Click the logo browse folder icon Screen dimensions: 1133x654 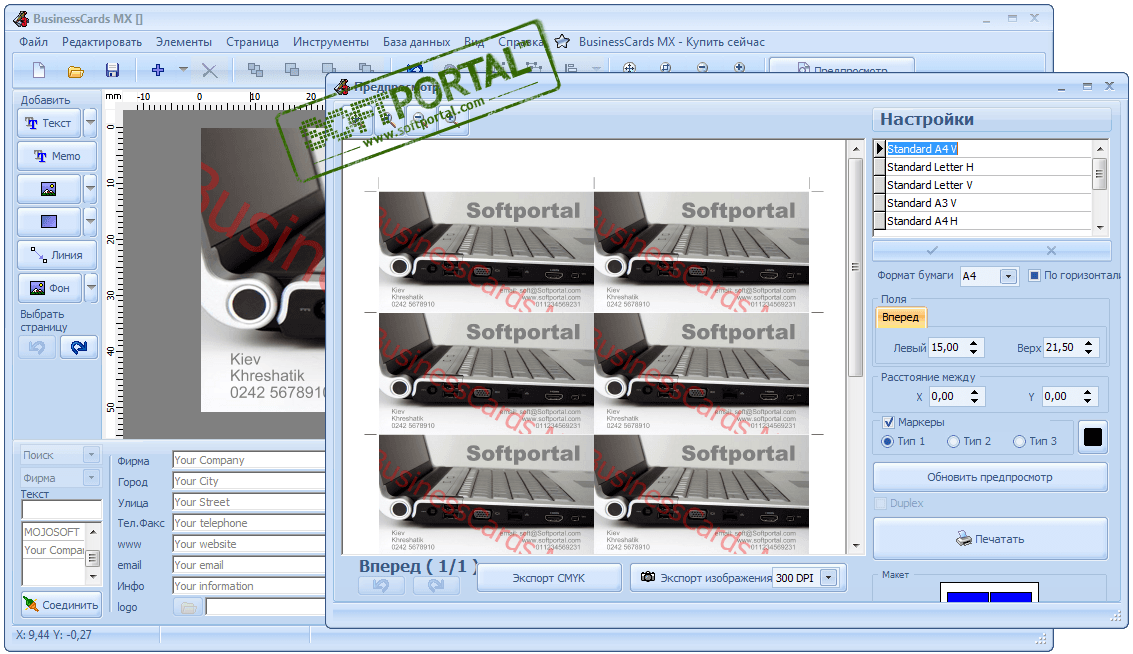pyautogui.click(x=188, y=607)
